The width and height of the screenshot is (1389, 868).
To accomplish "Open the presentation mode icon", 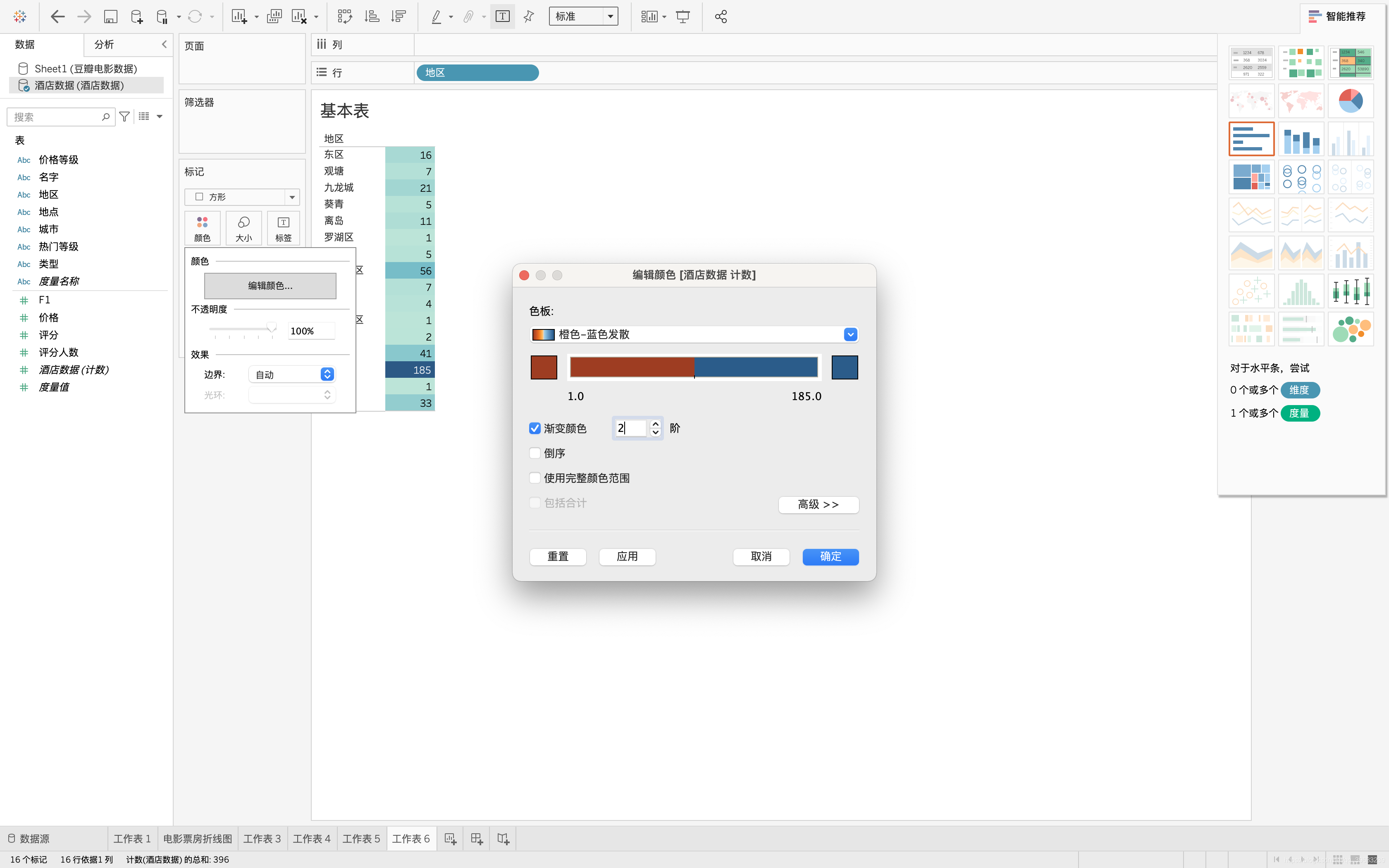I will tap(683, 17).
